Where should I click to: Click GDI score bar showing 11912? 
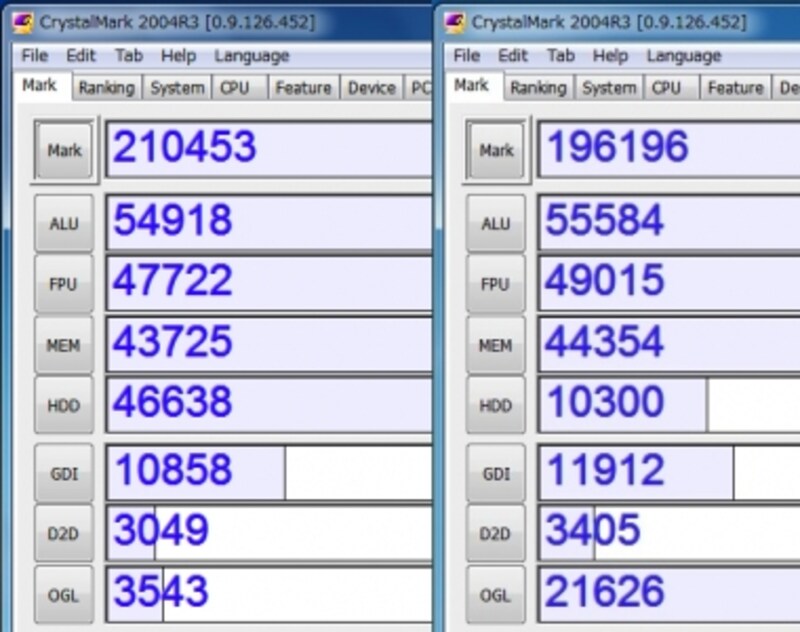[669, 472]
